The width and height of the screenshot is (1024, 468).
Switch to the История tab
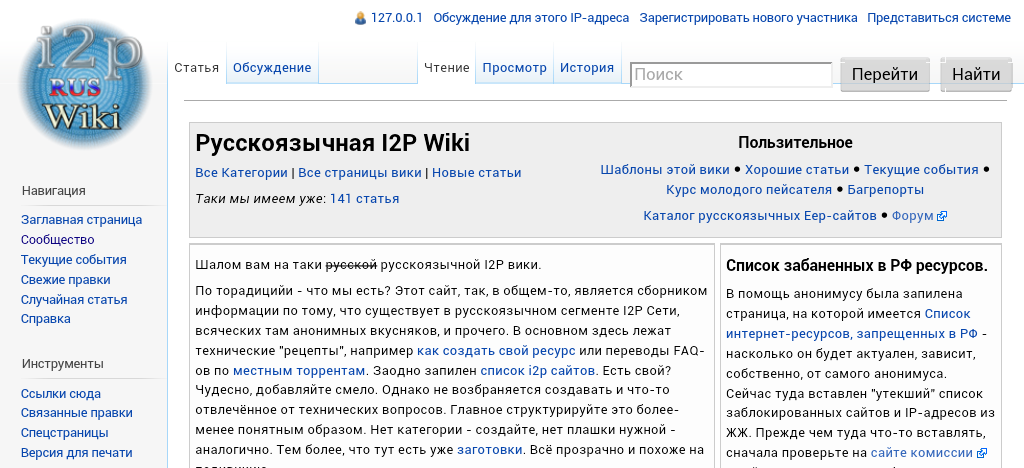point(586,68)
